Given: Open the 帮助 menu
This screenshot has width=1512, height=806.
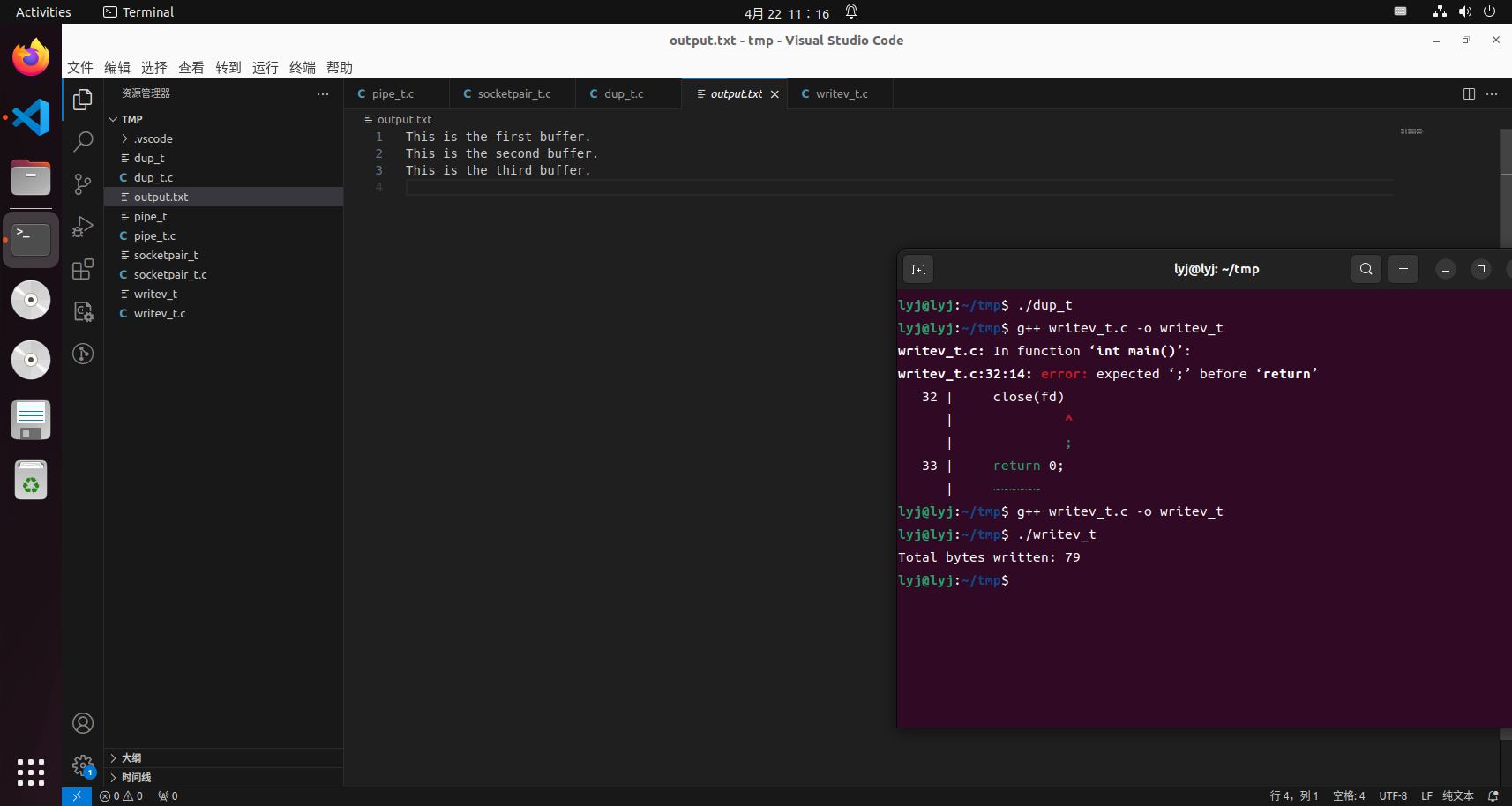Looking at the screenshot, I should click(340, 68).
